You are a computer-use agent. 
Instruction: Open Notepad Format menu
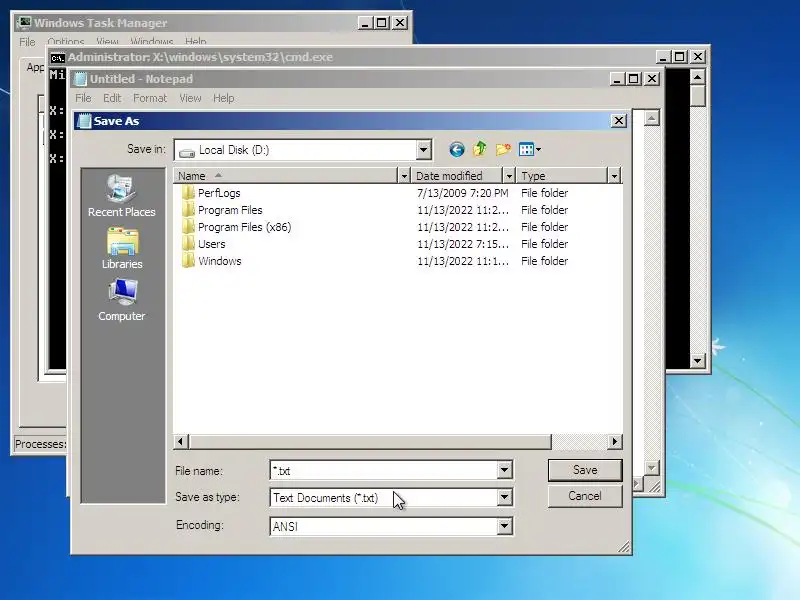pyautogui.click(x=150, y=98)
